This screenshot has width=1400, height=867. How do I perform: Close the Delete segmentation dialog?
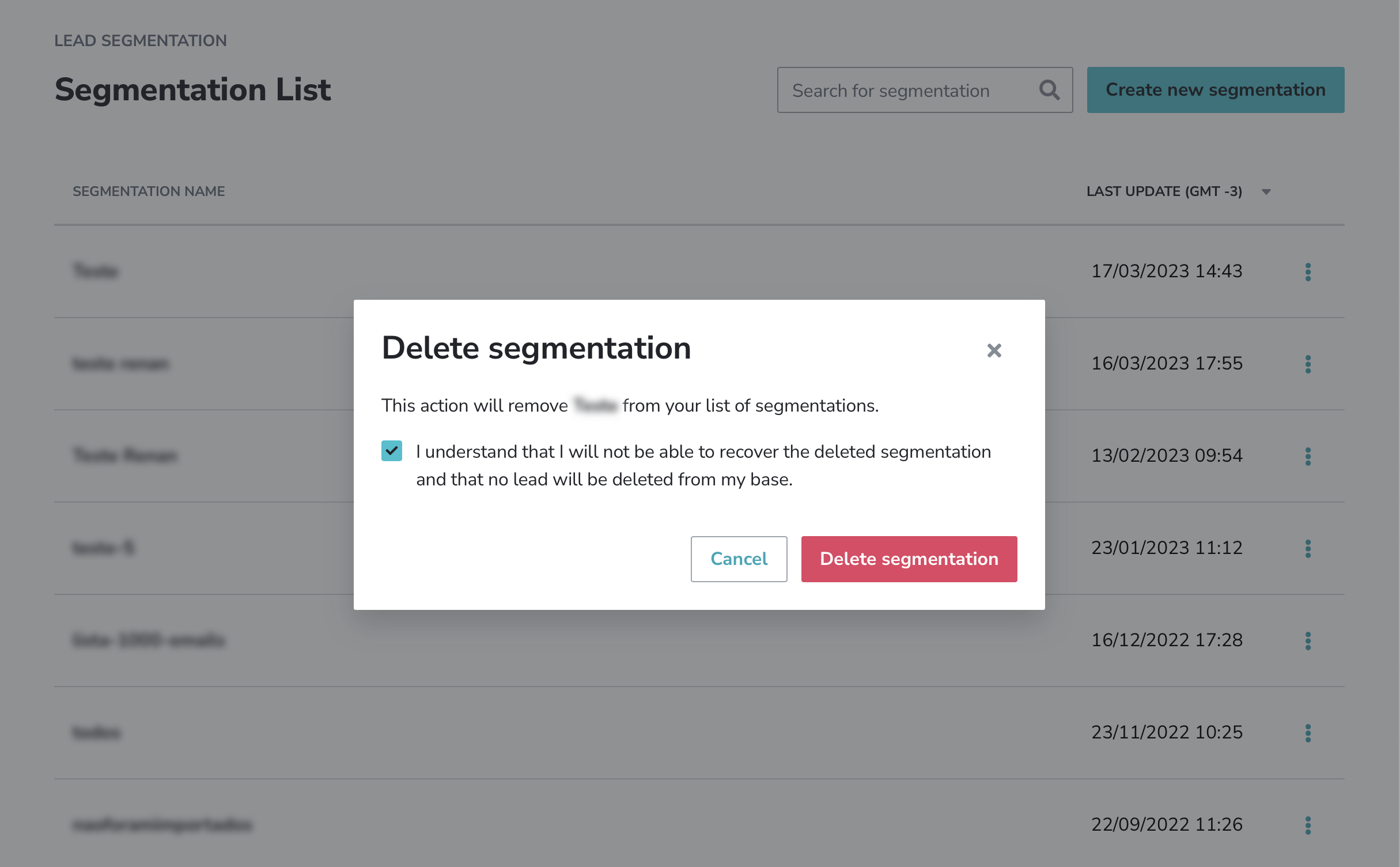click(994, 350)
